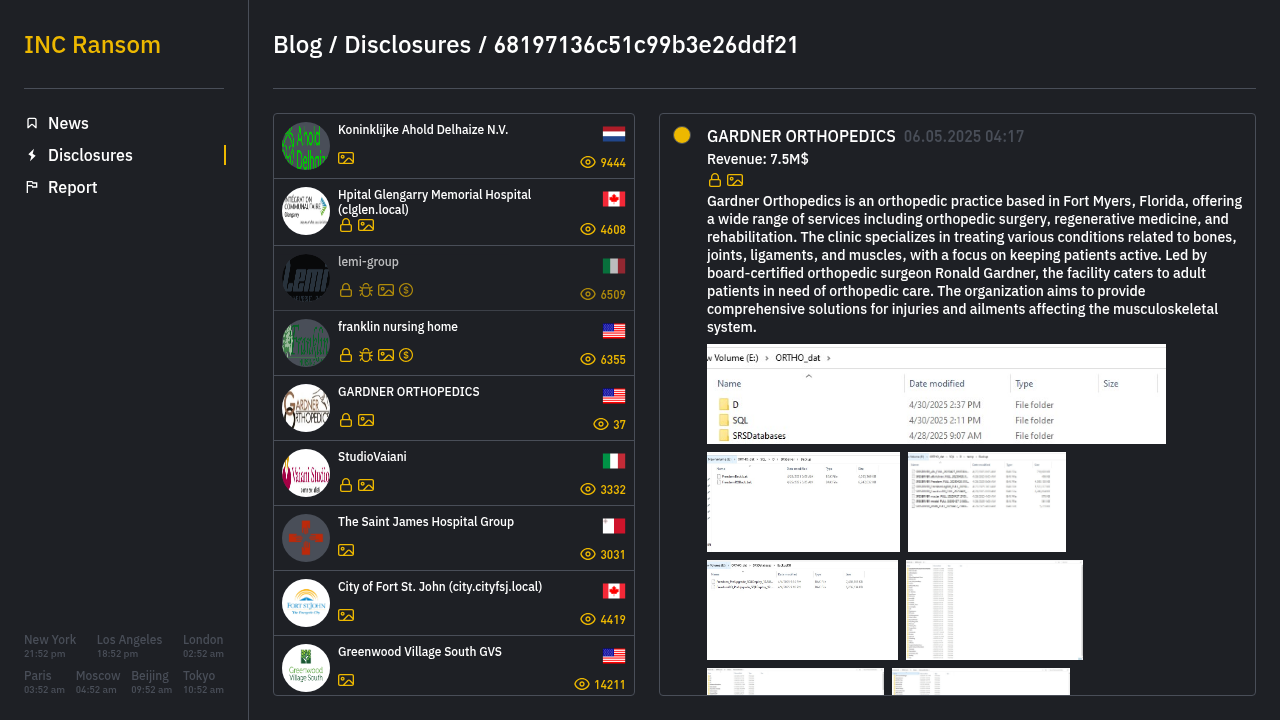1280x720 pixels.
Task: Click views eye icon showing 4608
Action: (588, 229)
